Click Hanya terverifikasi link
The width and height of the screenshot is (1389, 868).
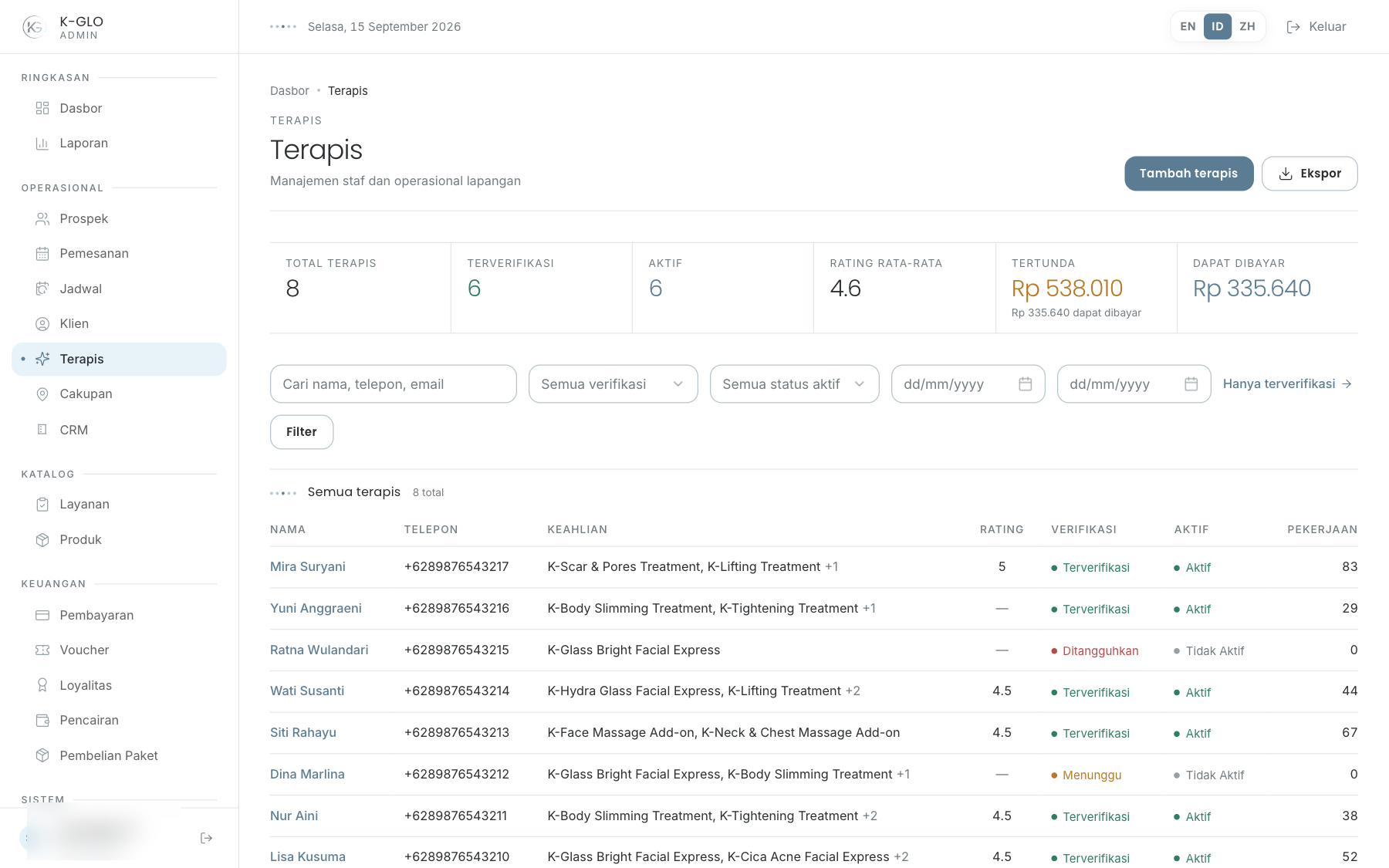click(x=1287, y=384)
